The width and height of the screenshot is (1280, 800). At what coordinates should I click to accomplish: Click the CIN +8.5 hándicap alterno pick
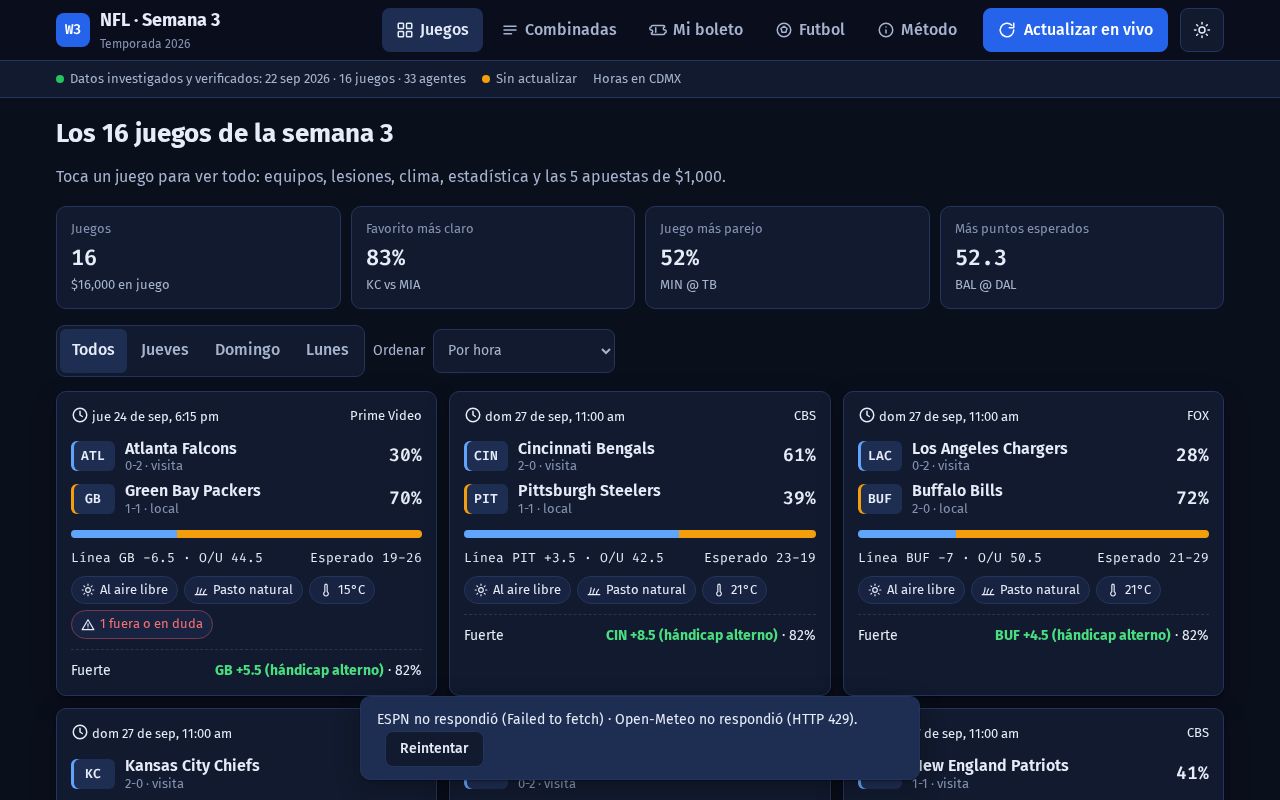point(692,635)
